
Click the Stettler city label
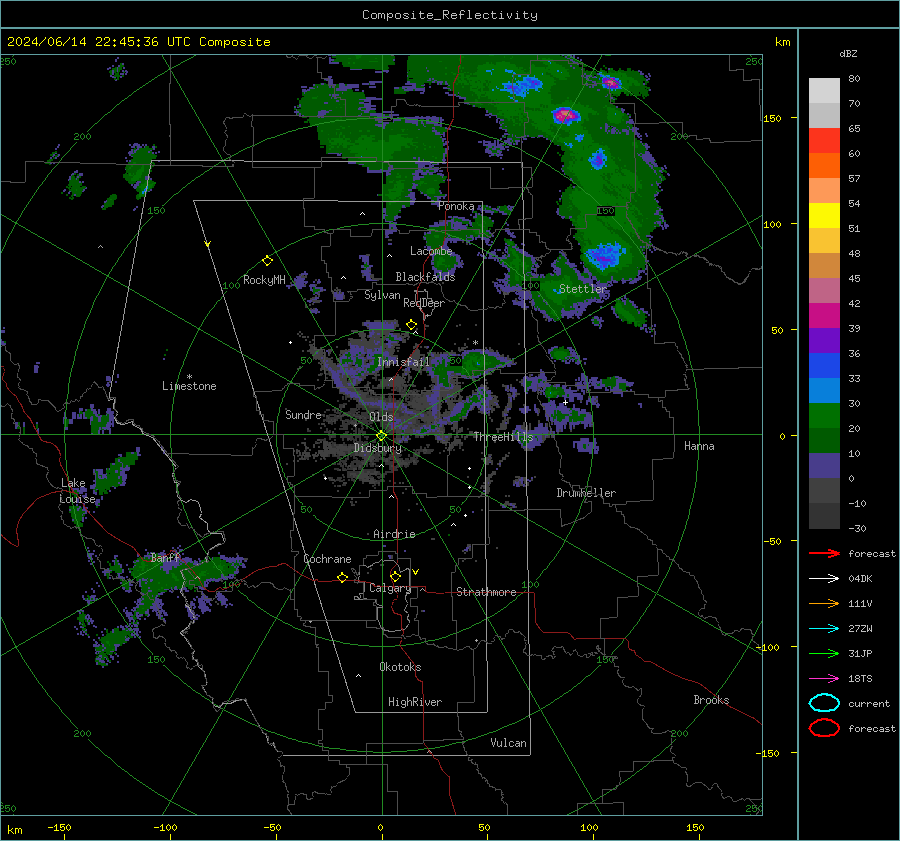point(583,289)
